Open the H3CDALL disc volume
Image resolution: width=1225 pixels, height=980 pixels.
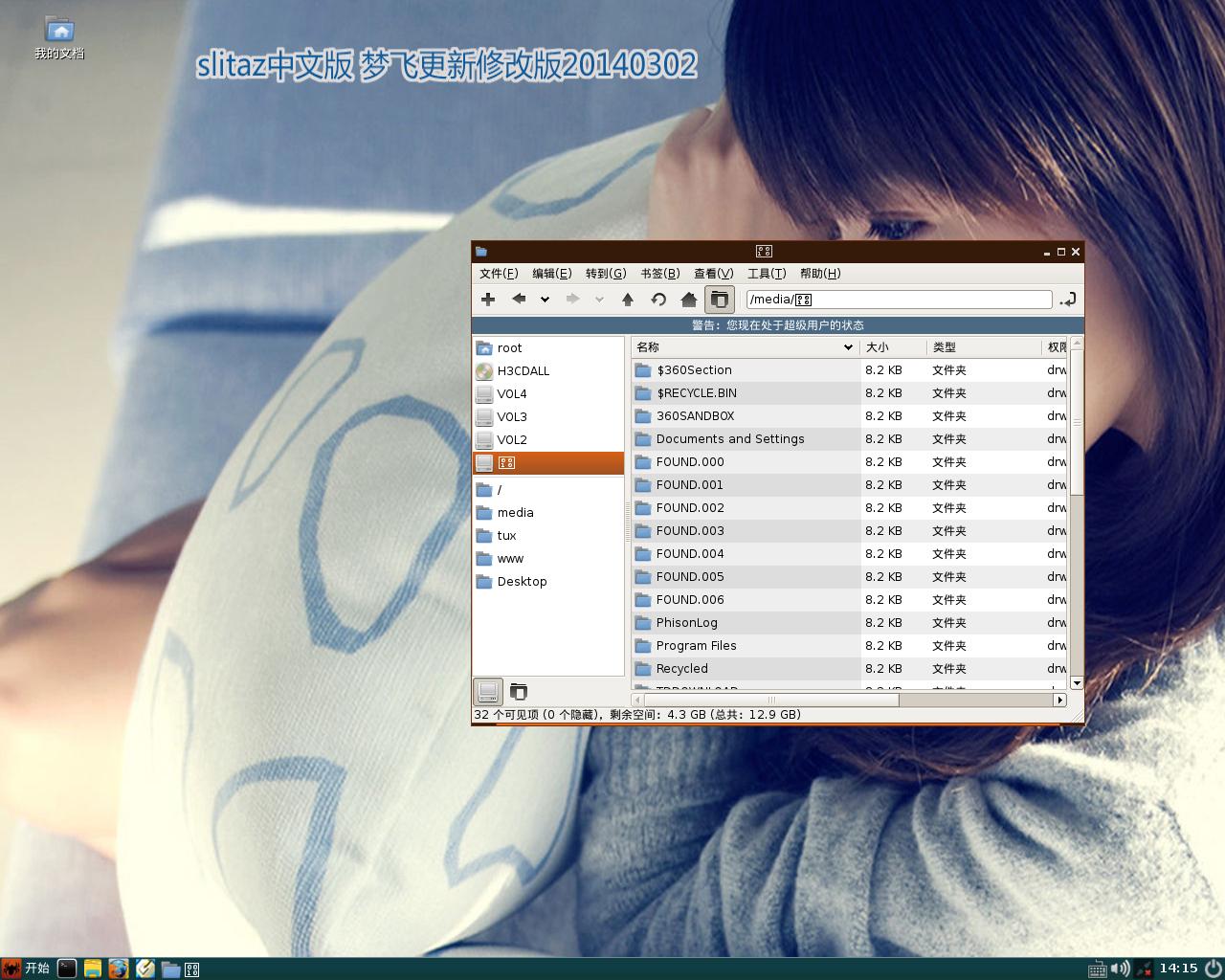[548, 371]
